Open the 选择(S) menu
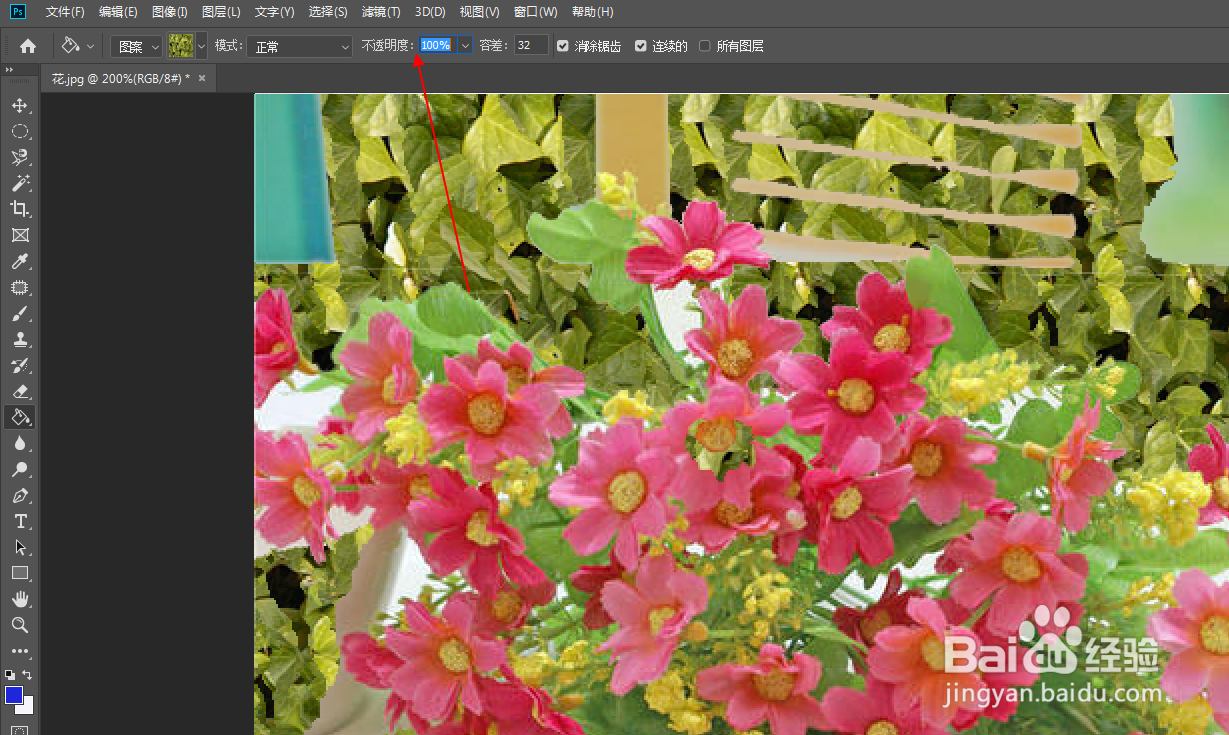 pyautogui.click(x=328, y=12)
